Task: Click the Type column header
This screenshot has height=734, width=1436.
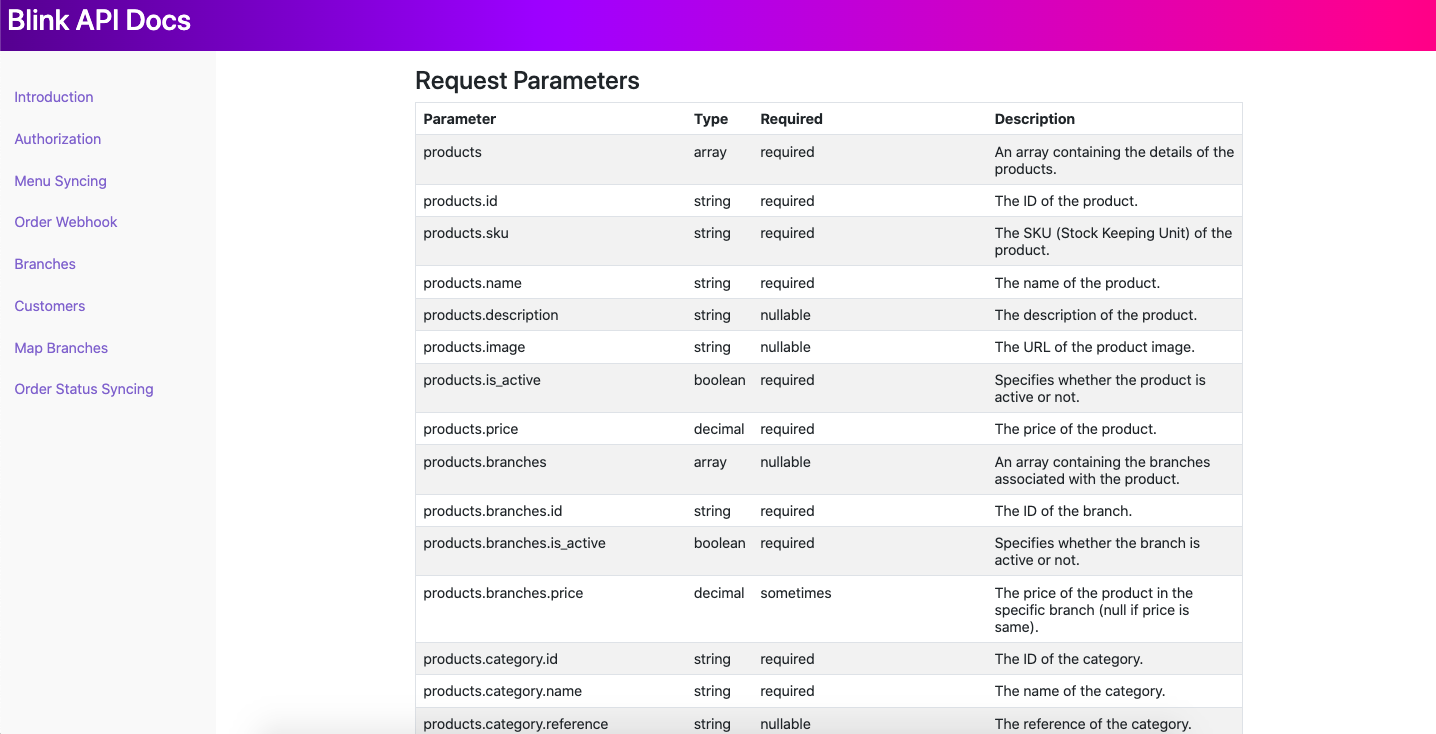Action: [x=711, y=119]
